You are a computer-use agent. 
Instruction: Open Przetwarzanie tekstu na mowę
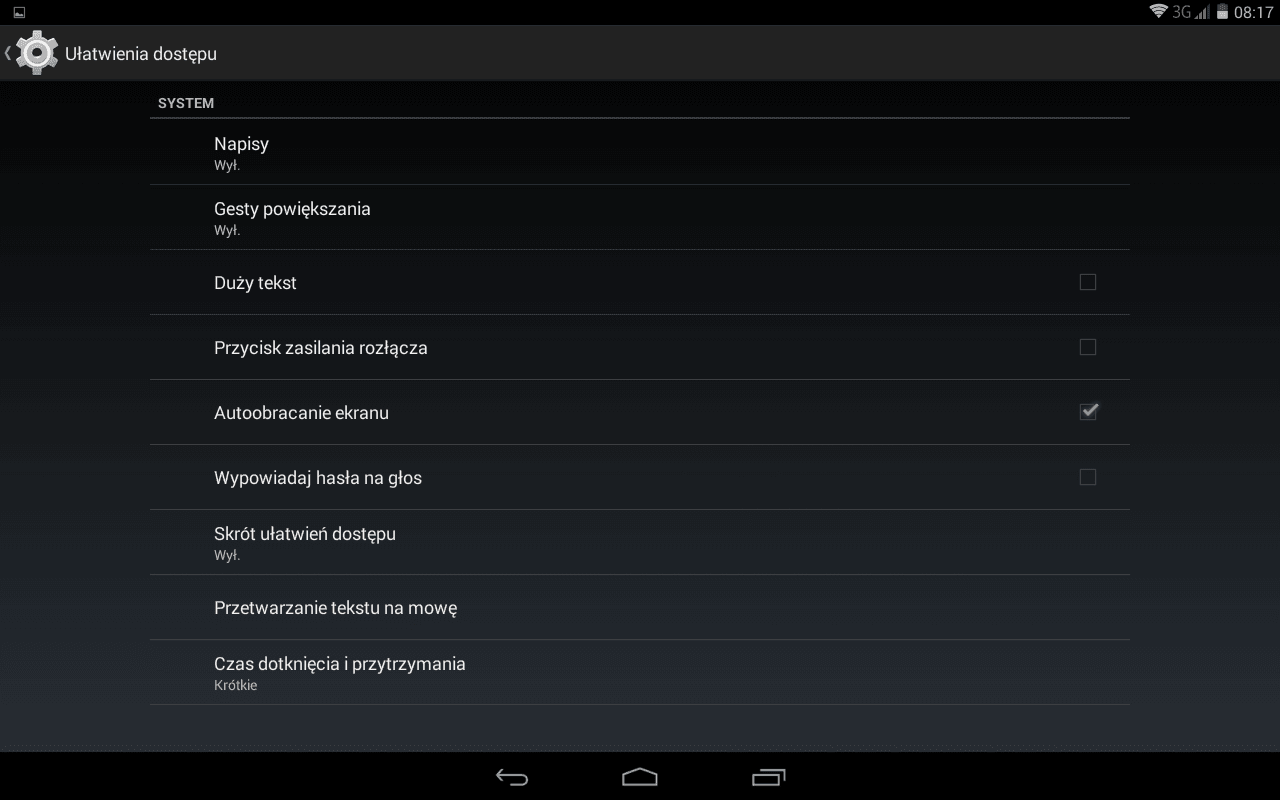tap(640, 607)
